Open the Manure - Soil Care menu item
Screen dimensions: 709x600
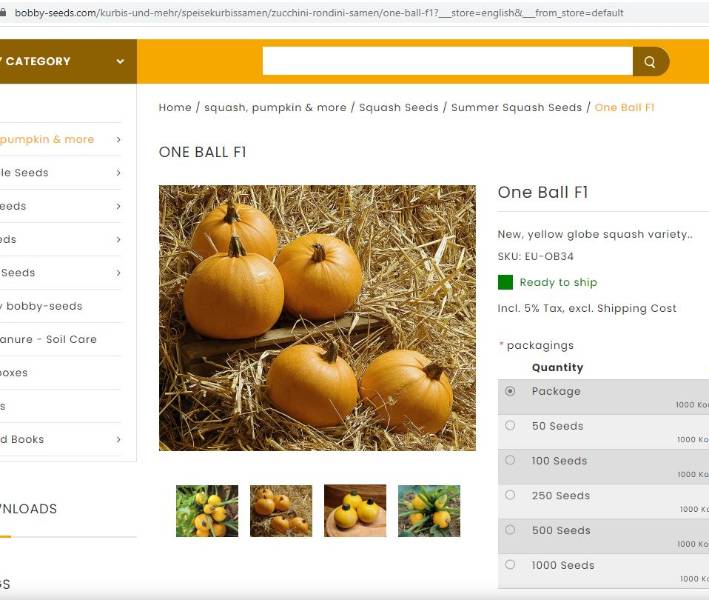coord(50,339)
